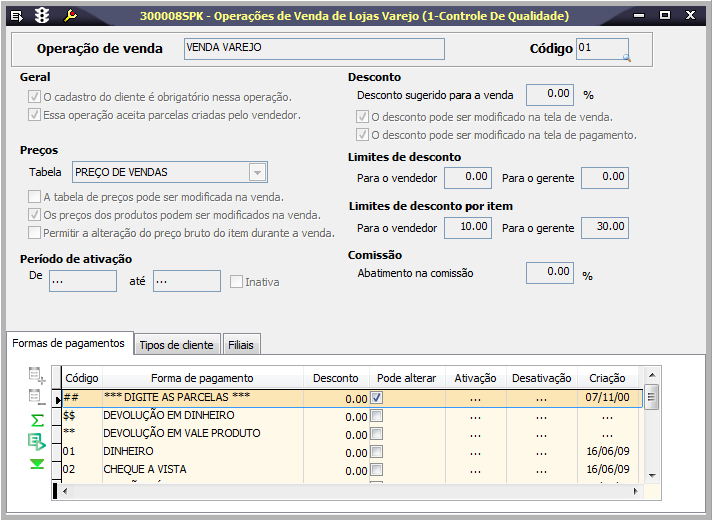This screenshot has height=520, width=712.
Task: Click the Desconto column header
Action: (x=335, y=378)
